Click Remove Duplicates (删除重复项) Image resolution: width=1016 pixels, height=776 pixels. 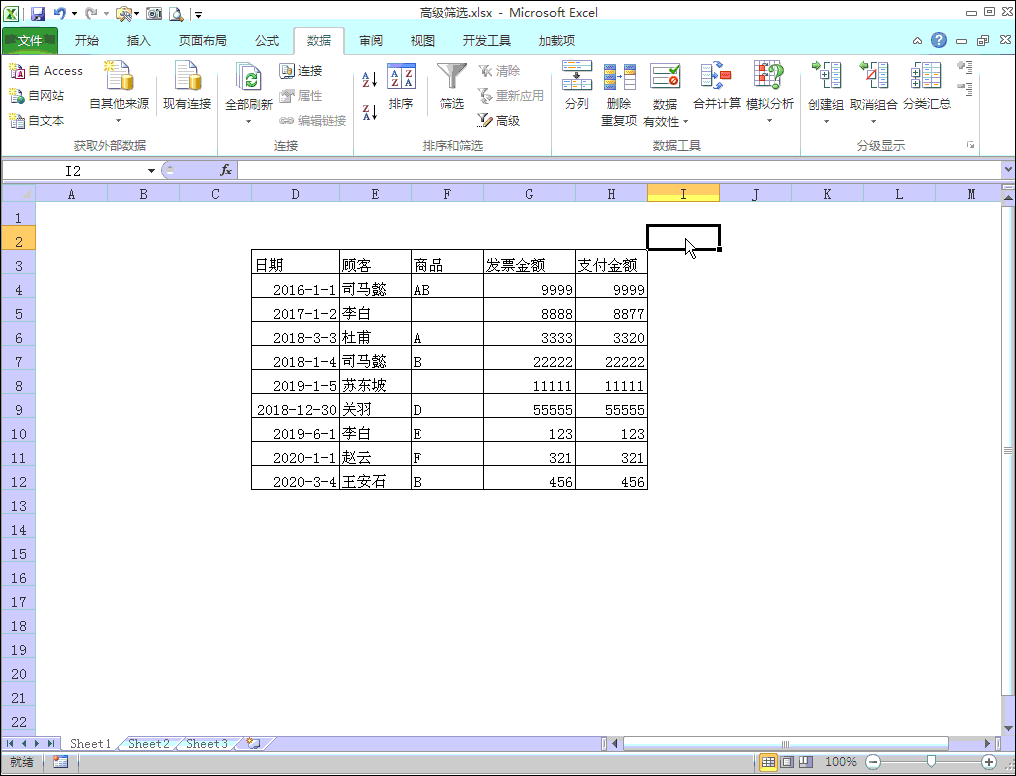pos(619,95)
